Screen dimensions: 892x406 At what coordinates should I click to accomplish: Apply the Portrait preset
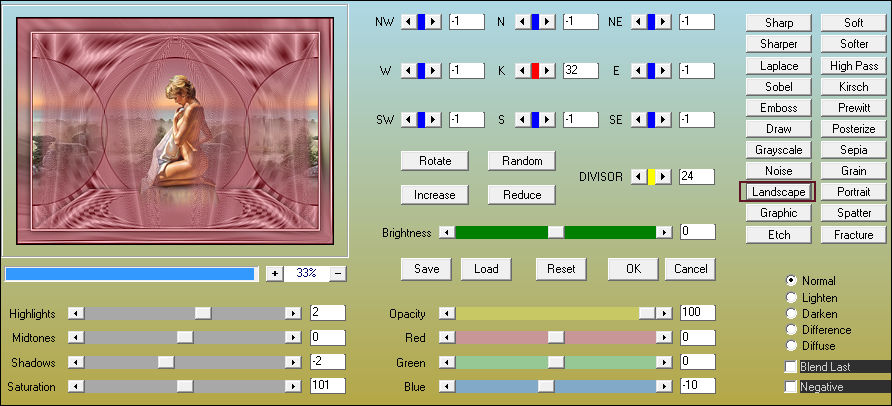coord(853,192)
